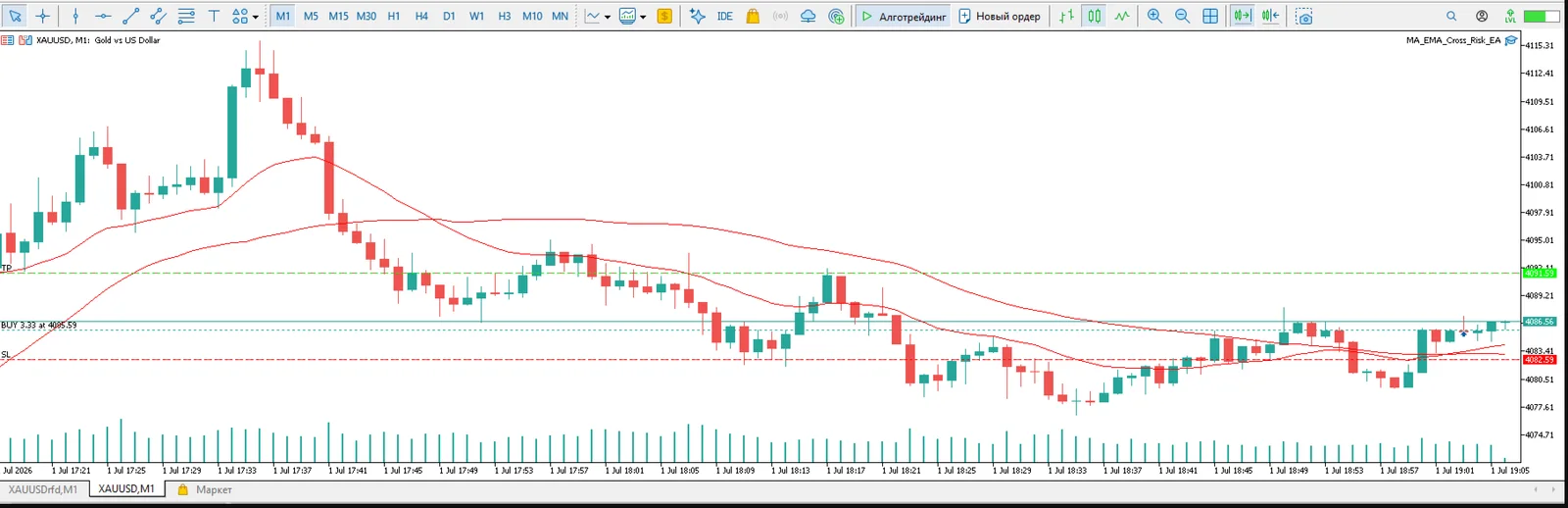Open the Market shopping bag icon

pos(753,16)
